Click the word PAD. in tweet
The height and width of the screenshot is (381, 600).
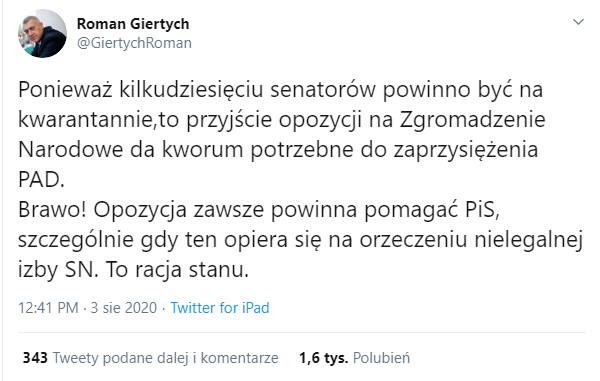tap(41, 179)
